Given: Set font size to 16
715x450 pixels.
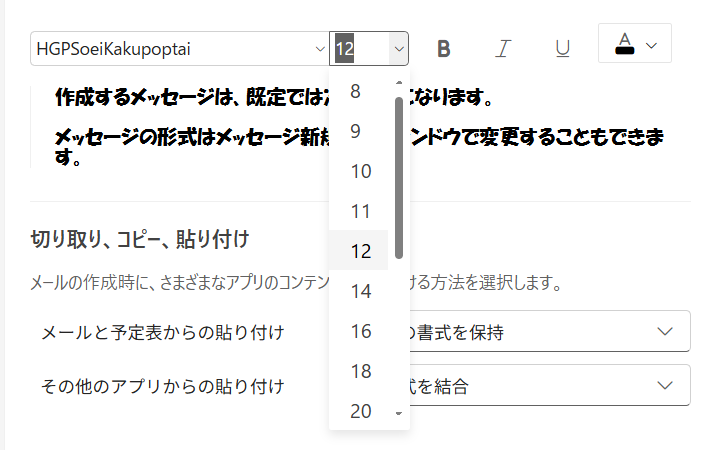Looking at the screenshot, I should [x=359, y=331].
